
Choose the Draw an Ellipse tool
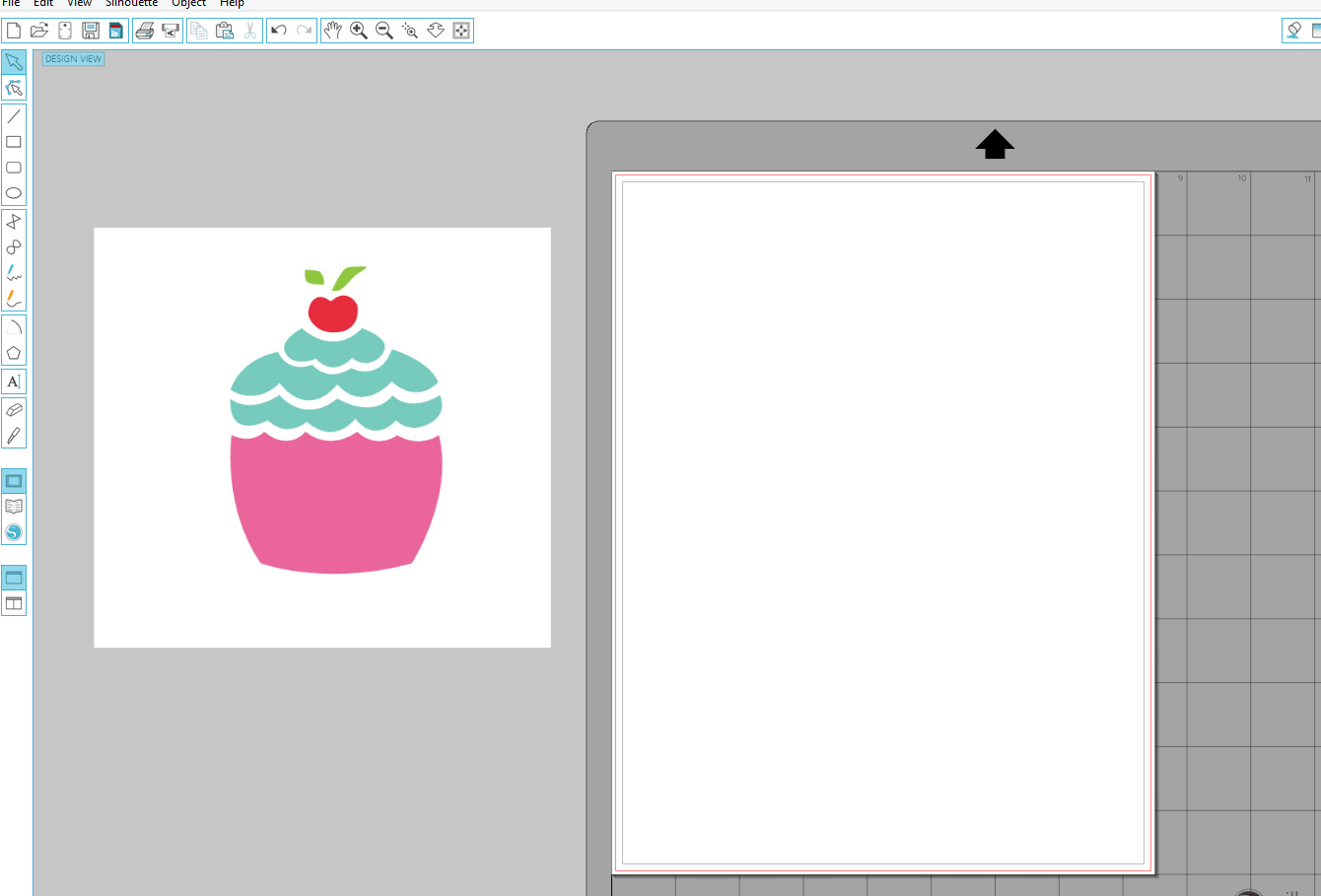pyautogui.click(x=14, y=193)
